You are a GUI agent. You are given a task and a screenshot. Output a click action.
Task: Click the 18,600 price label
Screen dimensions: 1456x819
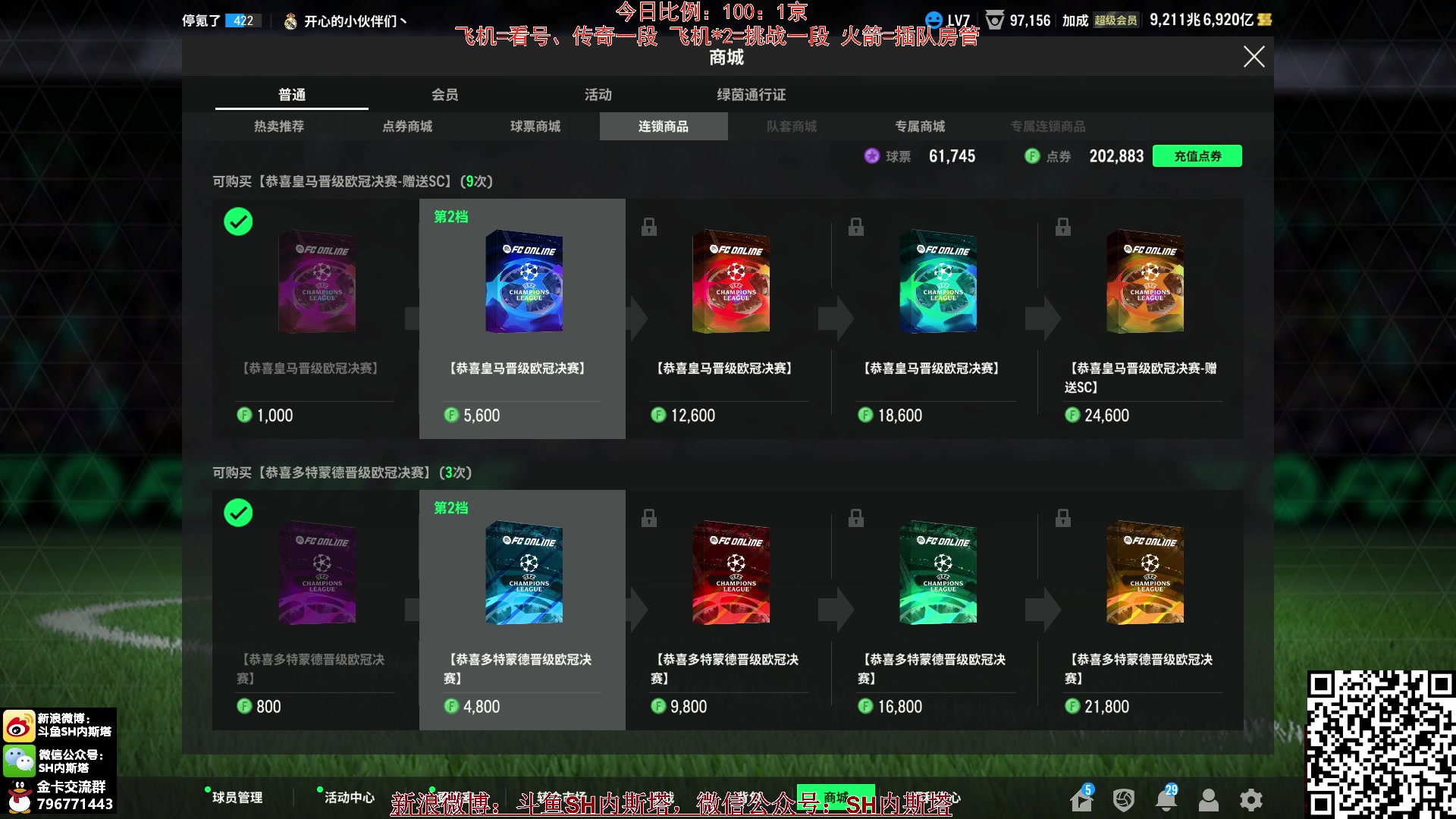pos(900,416)
